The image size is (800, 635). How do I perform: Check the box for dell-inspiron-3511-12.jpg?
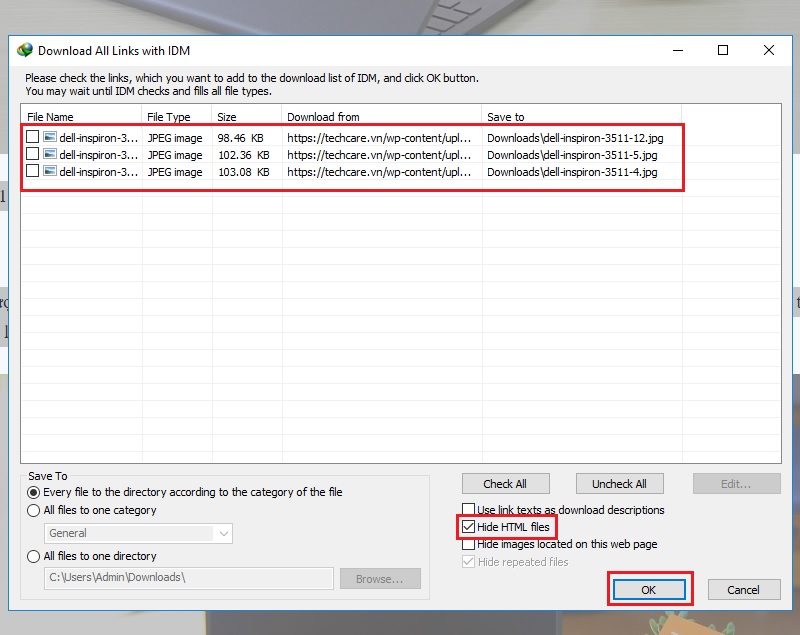pyautogui.click(x=33, y=137)
